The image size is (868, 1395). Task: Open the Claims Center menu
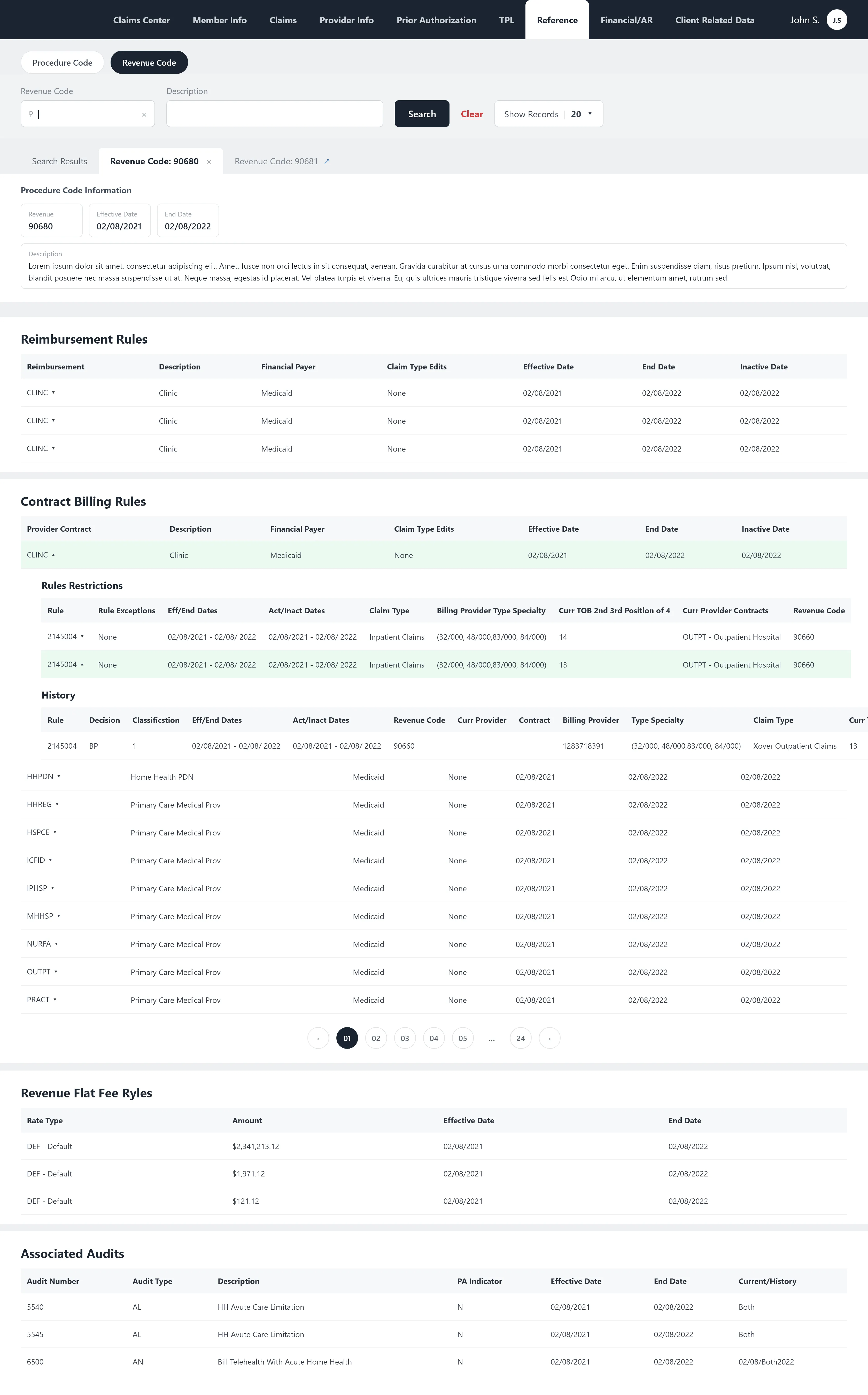coord(141,20)
